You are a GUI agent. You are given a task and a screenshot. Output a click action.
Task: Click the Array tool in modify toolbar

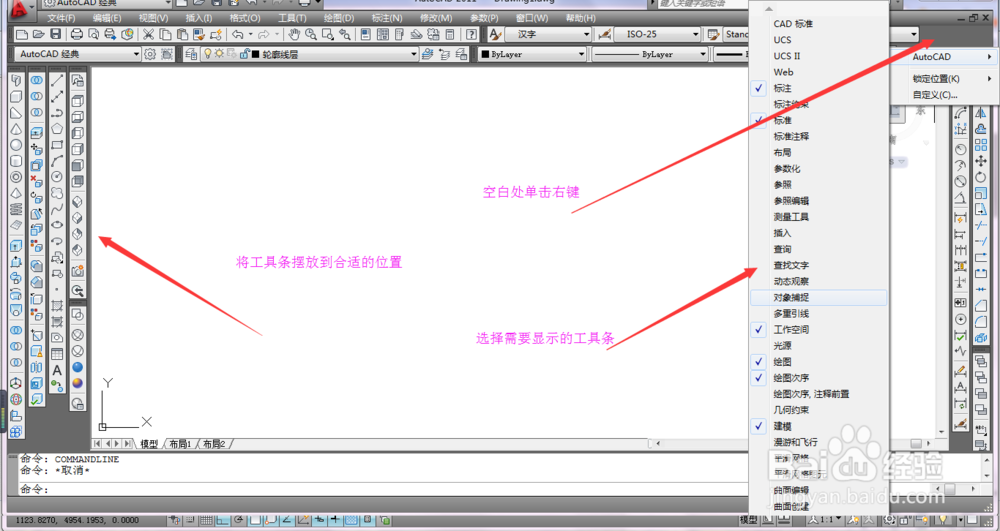[981, 145]
